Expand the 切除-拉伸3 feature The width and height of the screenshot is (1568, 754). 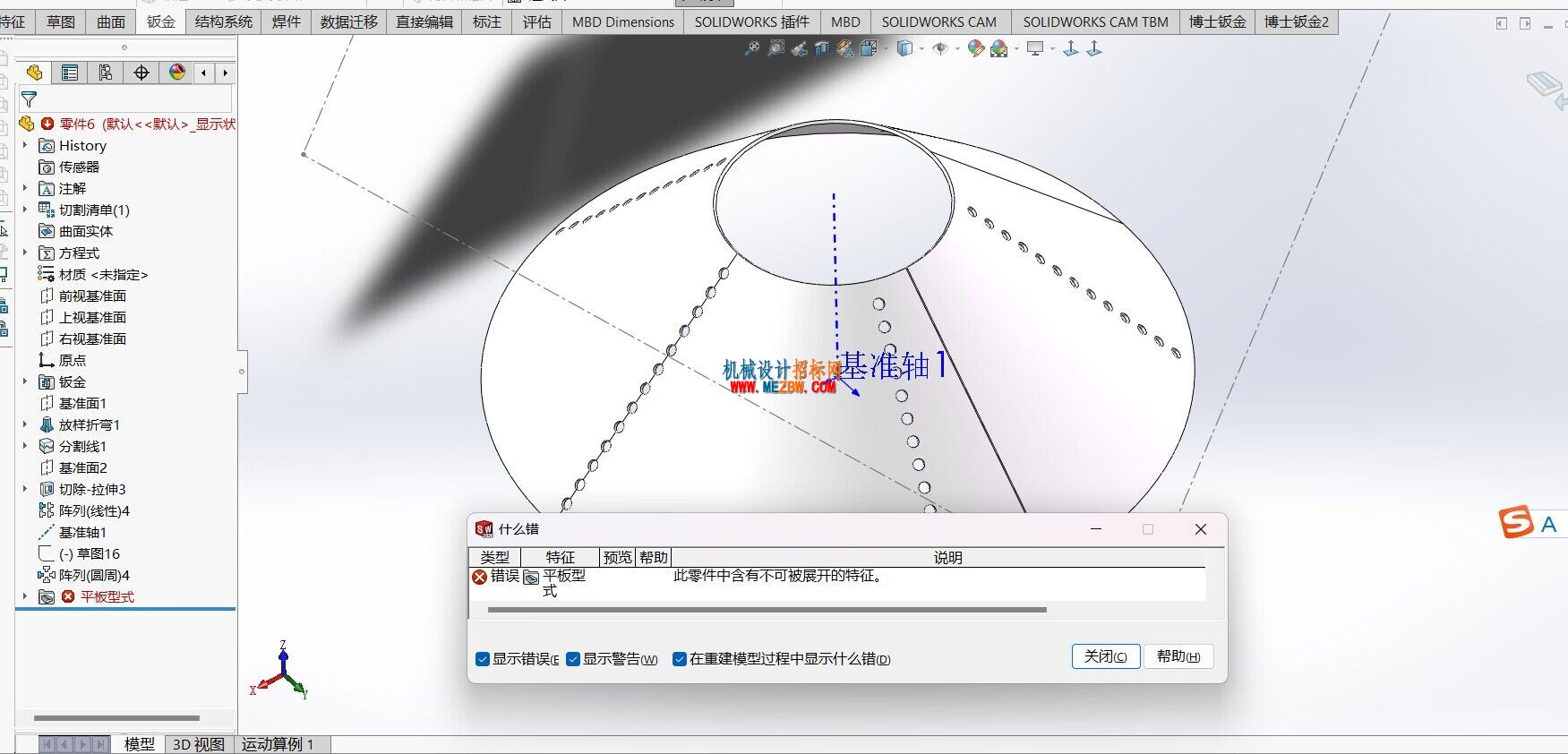25,489
